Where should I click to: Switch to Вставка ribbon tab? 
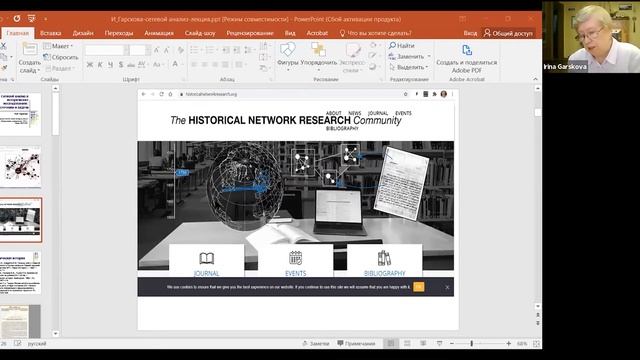(51, 33)
